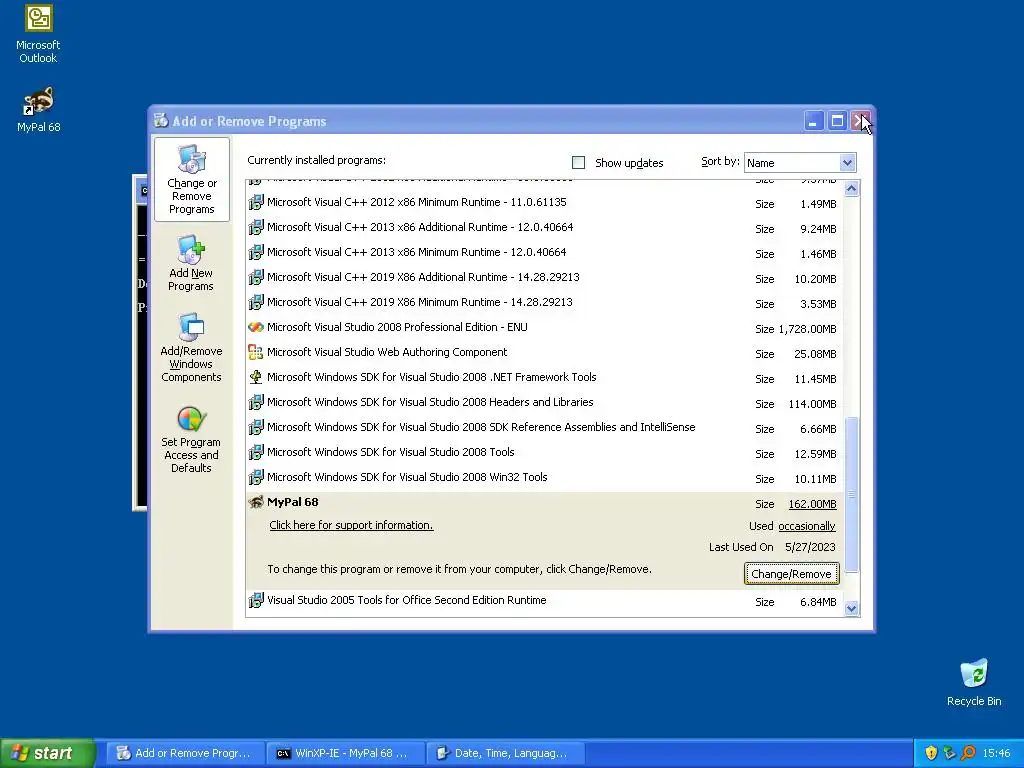Viewport: 1024px width, 768px height.
Task: Click the program list scrollbar thumb
Action: (851, 494)
